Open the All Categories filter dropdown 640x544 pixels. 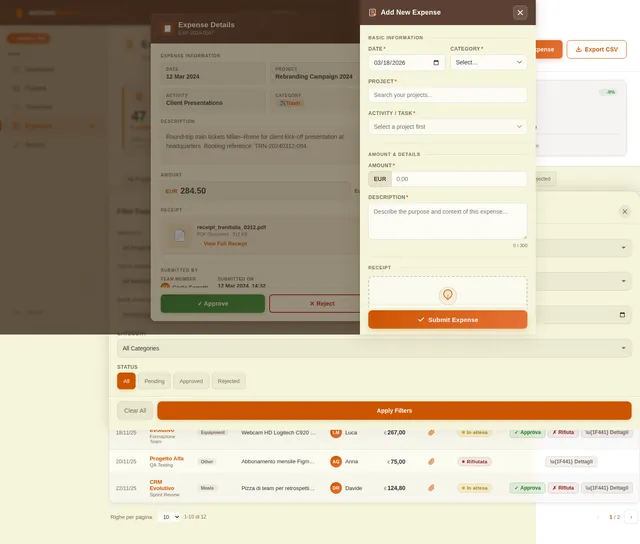pyautogui.click(x=374, y=348)
